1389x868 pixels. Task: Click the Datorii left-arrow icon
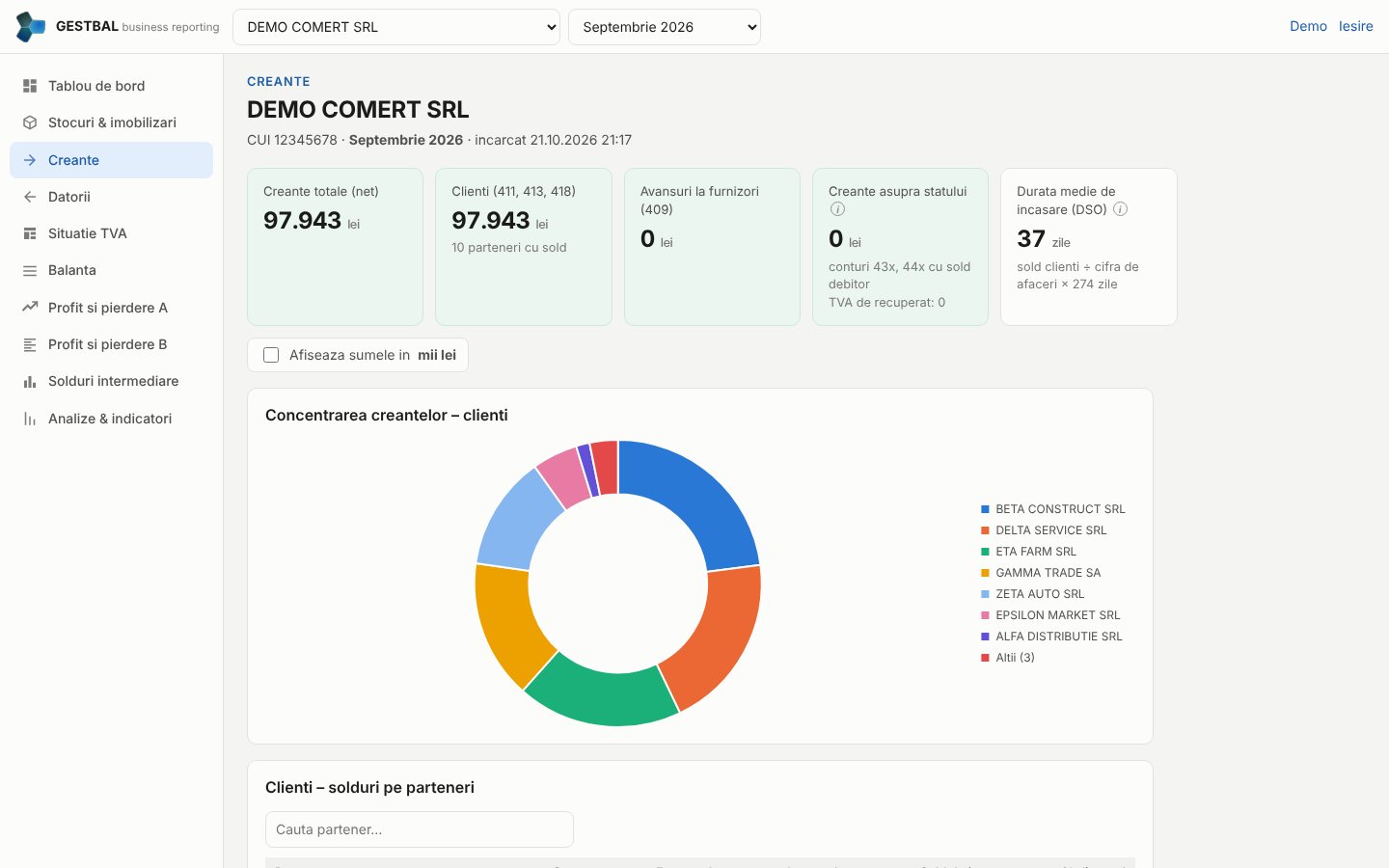tap(30, 197)
